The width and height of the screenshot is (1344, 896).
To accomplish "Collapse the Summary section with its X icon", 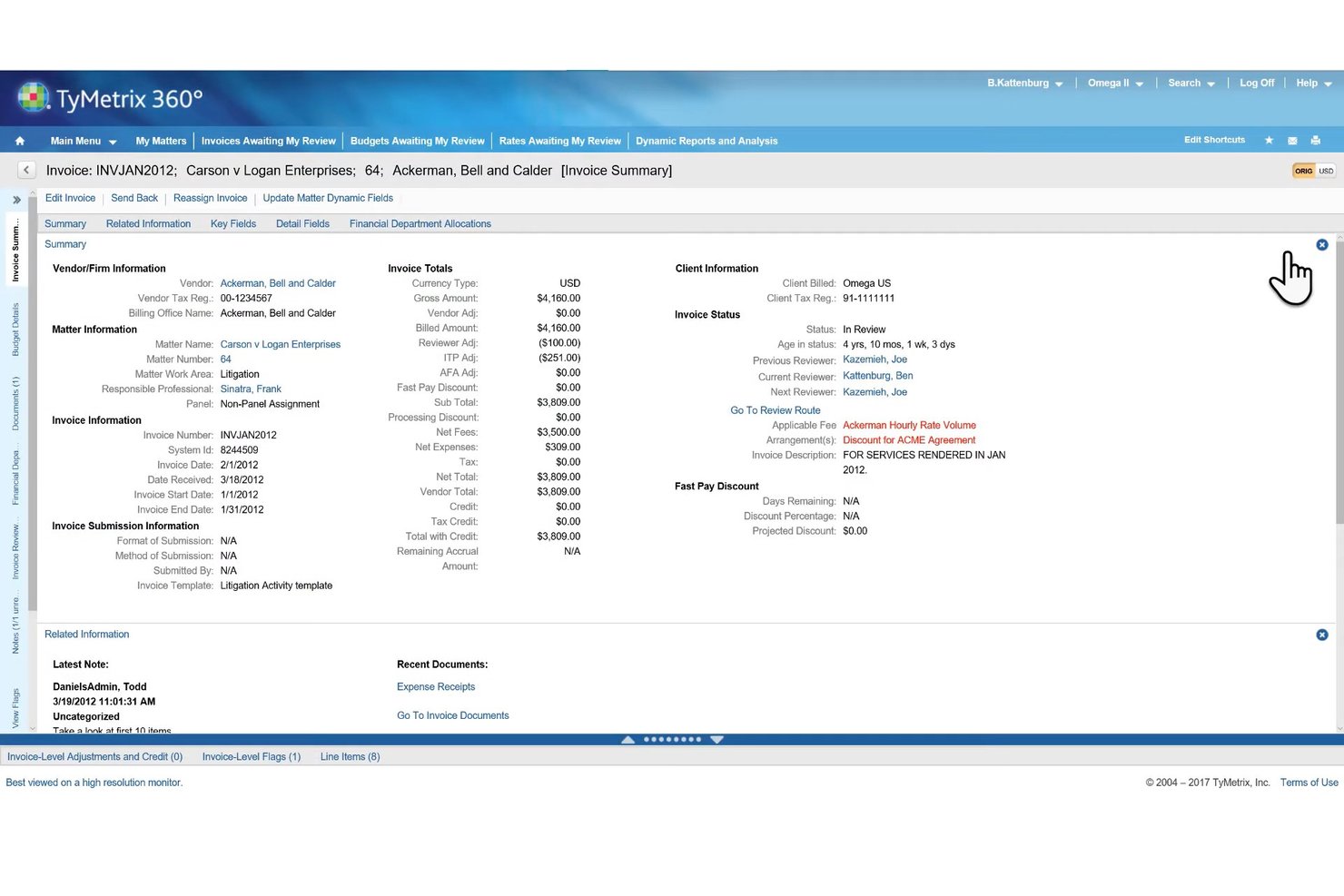I will (x=1322, y=245).
